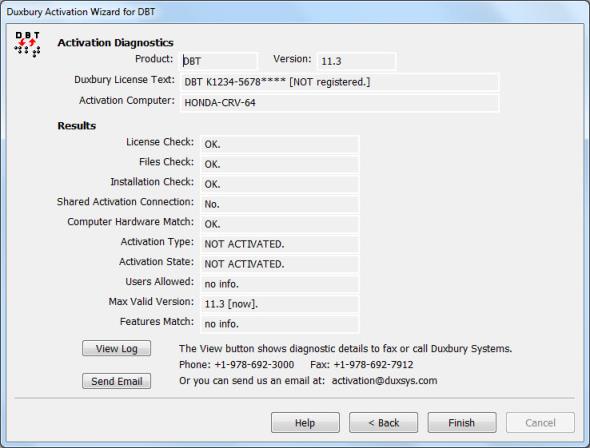Click Finish to close the wizard
Screen dimensions: 590x448
click(462, 423)
